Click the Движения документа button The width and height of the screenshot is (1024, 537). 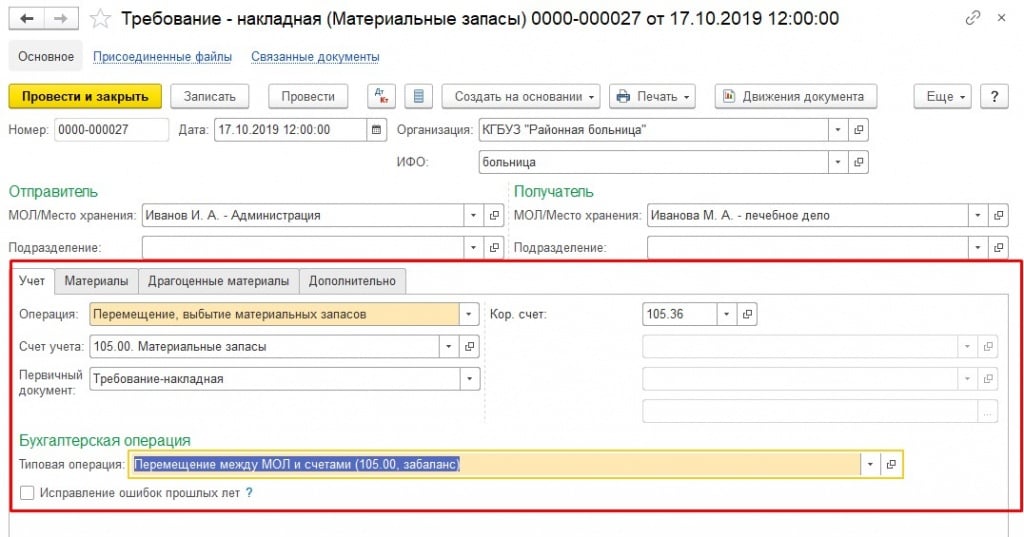(795, 96)
